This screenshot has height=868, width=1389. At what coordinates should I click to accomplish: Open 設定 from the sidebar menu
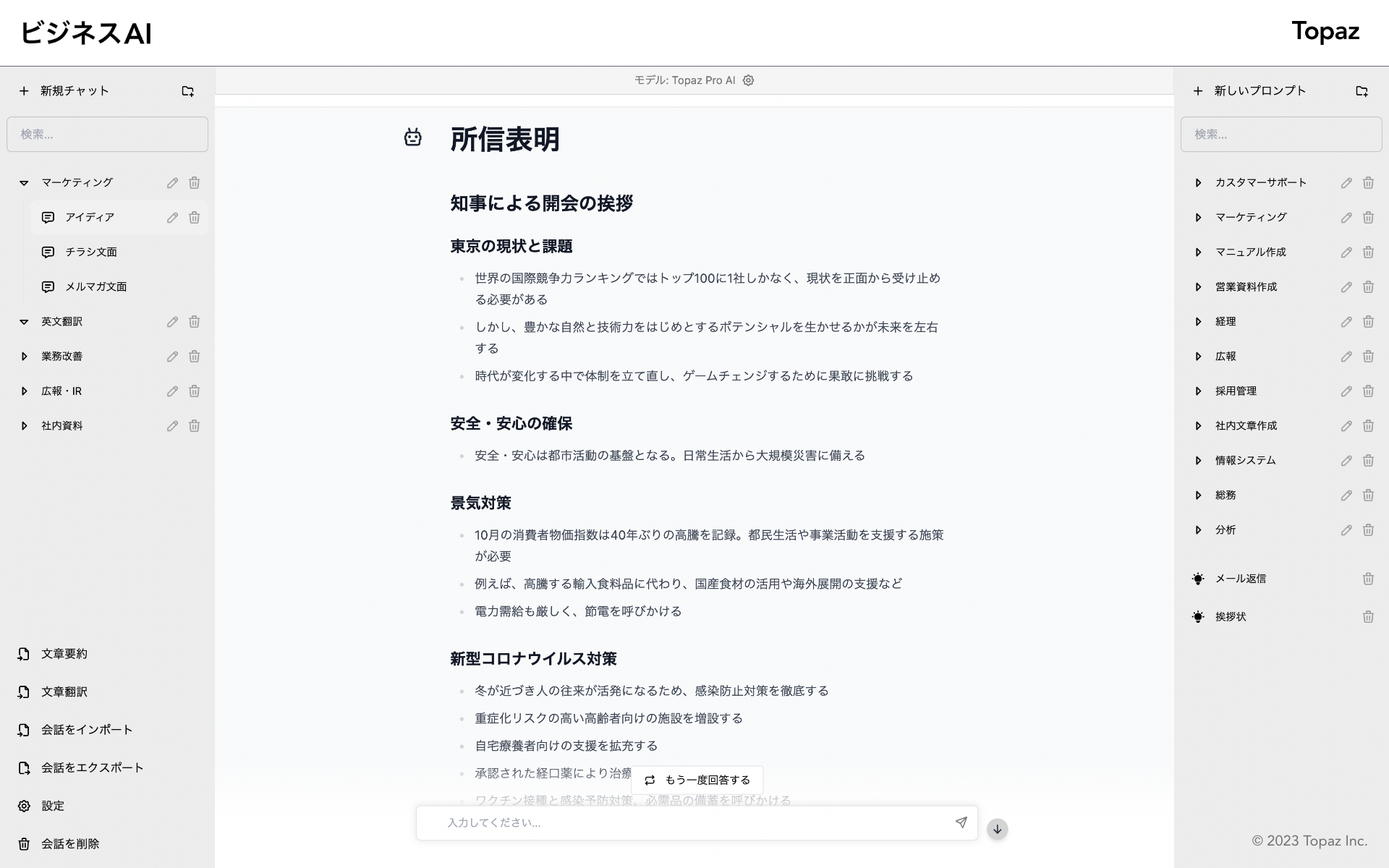[x=52, y=806]
